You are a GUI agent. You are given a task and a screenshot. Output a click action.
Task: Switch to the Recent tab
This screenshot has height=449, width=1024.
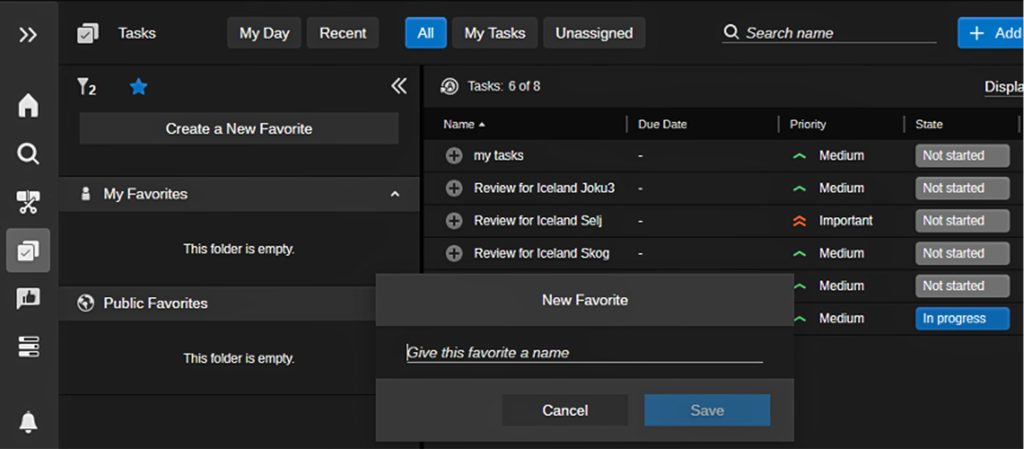[343, 33]
